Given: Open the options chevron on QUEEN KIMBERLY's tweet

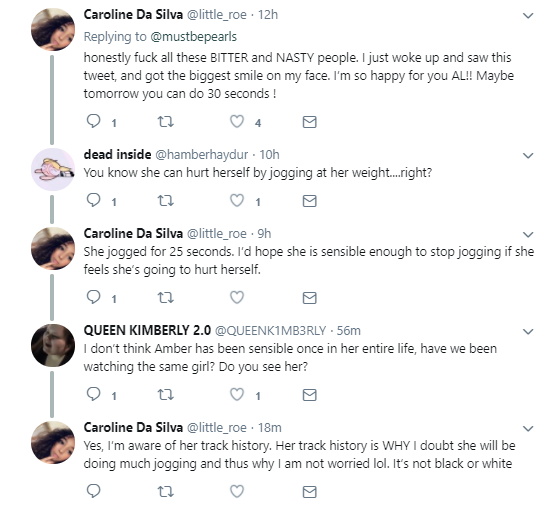Looking at the screenshot, I should point(528,331).
